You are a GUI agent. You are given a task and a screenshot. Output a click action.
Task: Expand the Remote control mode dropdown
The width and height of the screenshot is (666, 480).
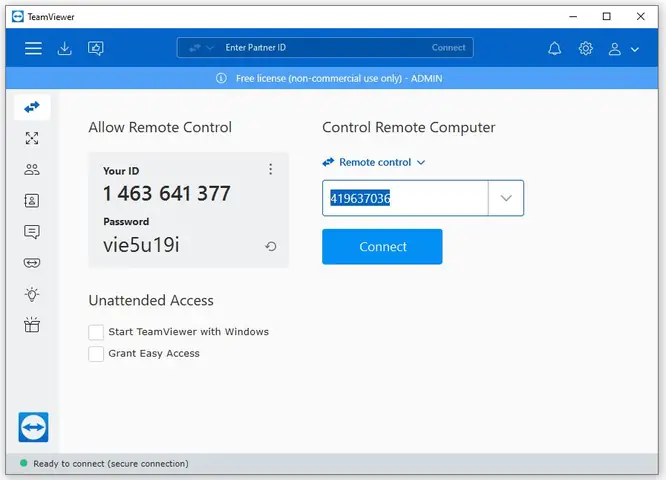point(374,162)
